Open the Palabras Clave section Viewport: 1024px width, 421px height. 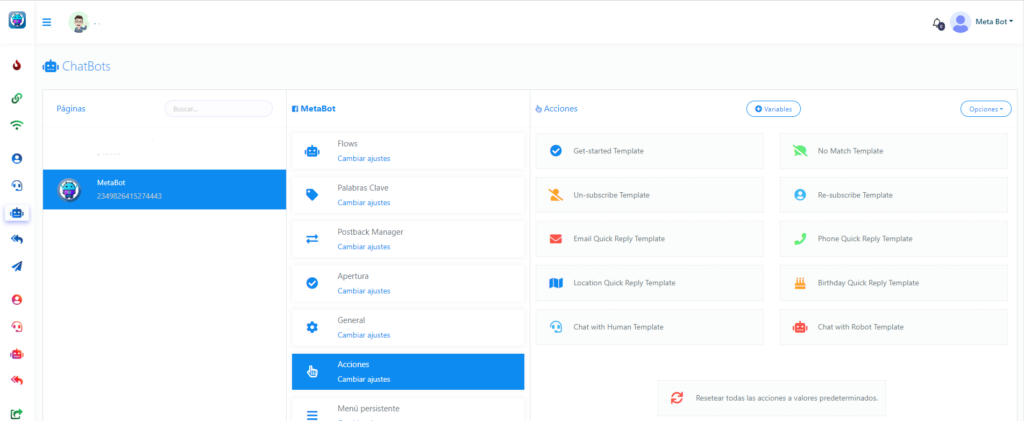[x=408, y=195]
